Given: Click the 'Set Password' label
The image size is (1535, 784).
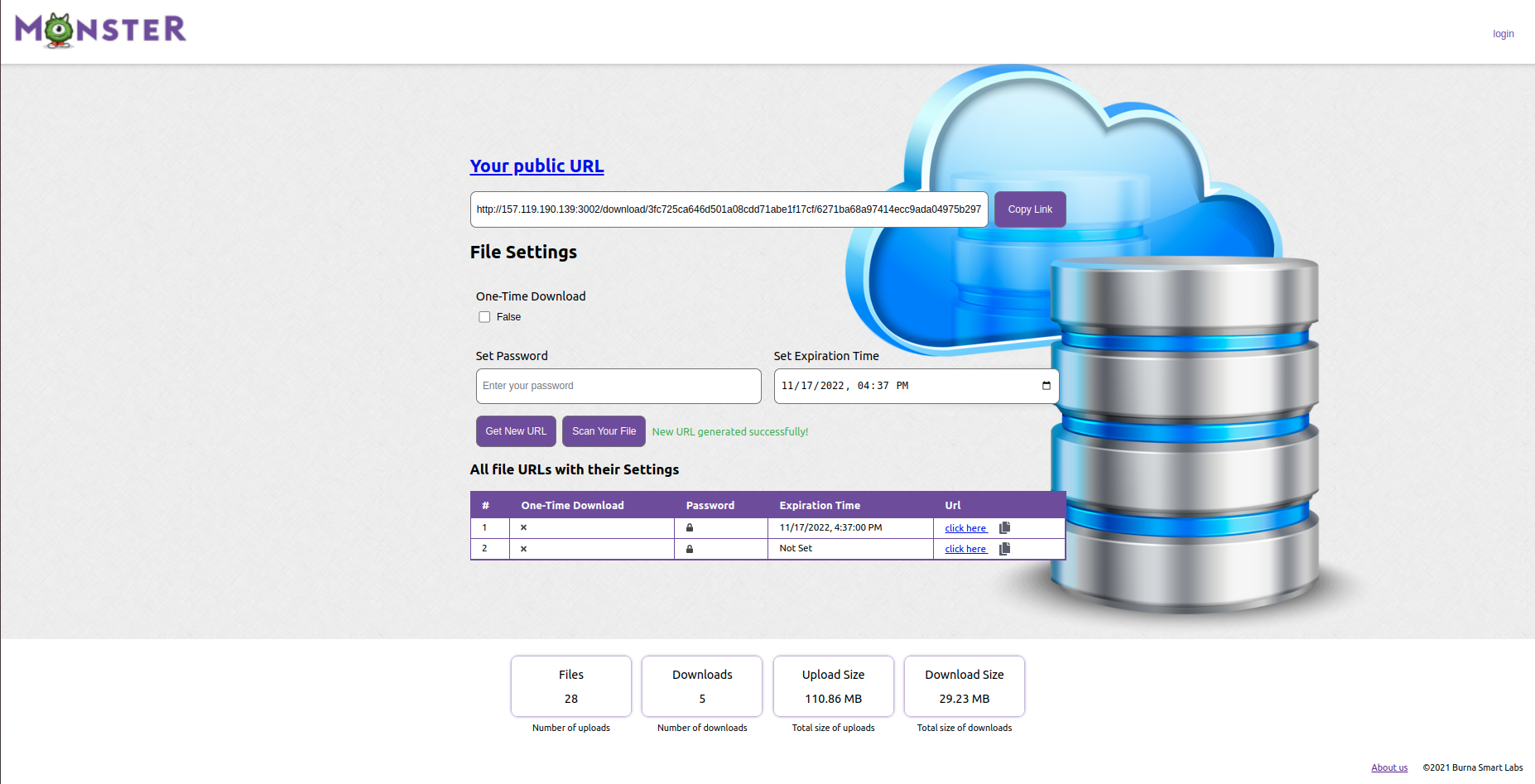Looking at the screenshot, I should click(512, 356).
